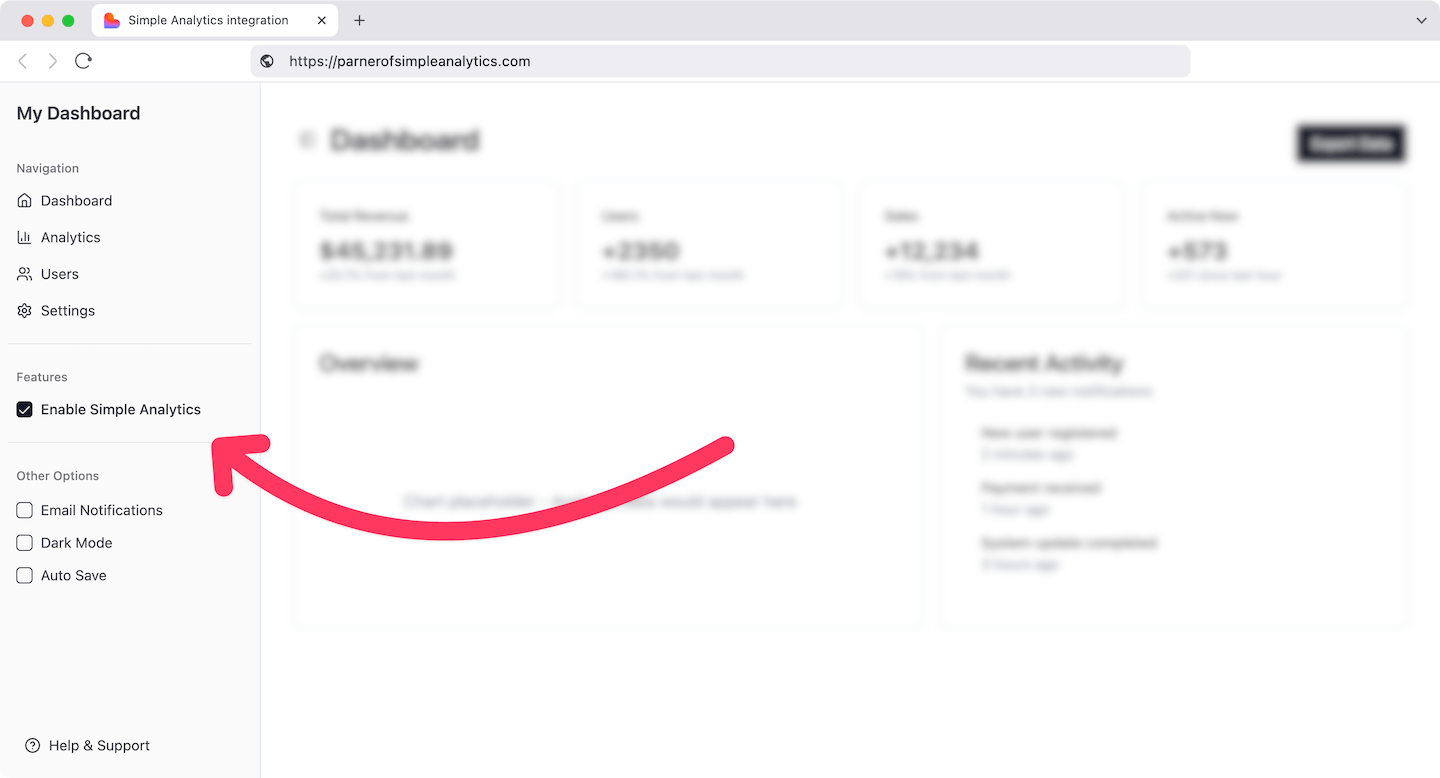Click the Navigation section label

(x=48, y=169)
